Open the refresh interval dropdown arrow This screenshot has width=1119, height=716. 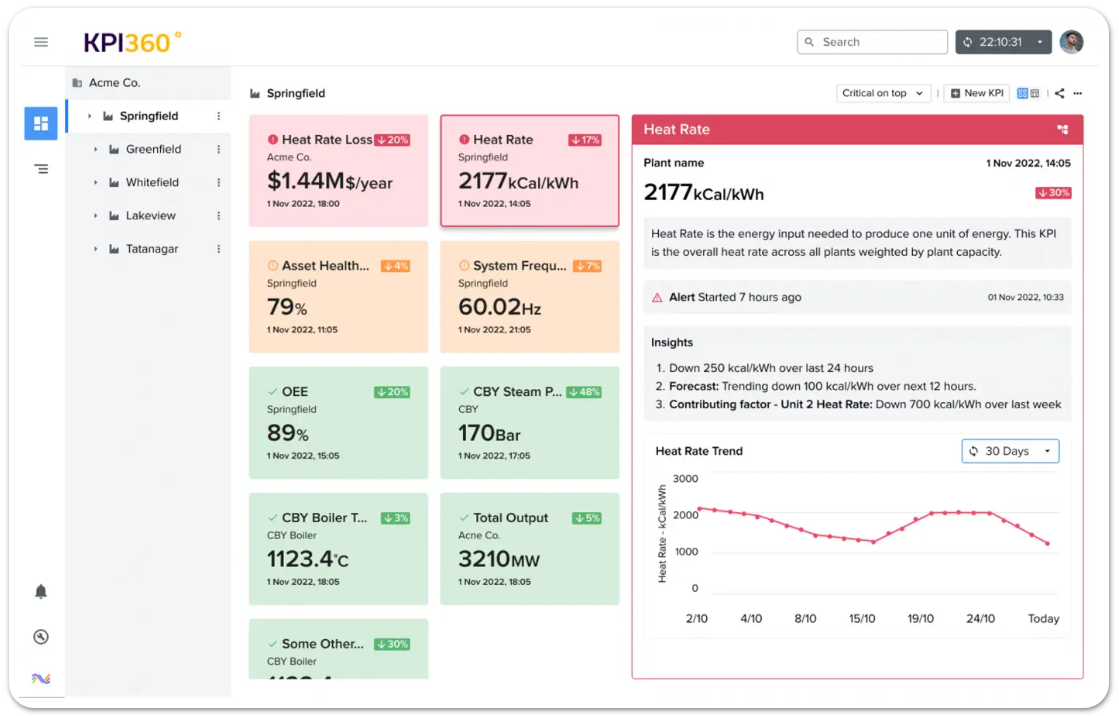[x=1040, y=41]
